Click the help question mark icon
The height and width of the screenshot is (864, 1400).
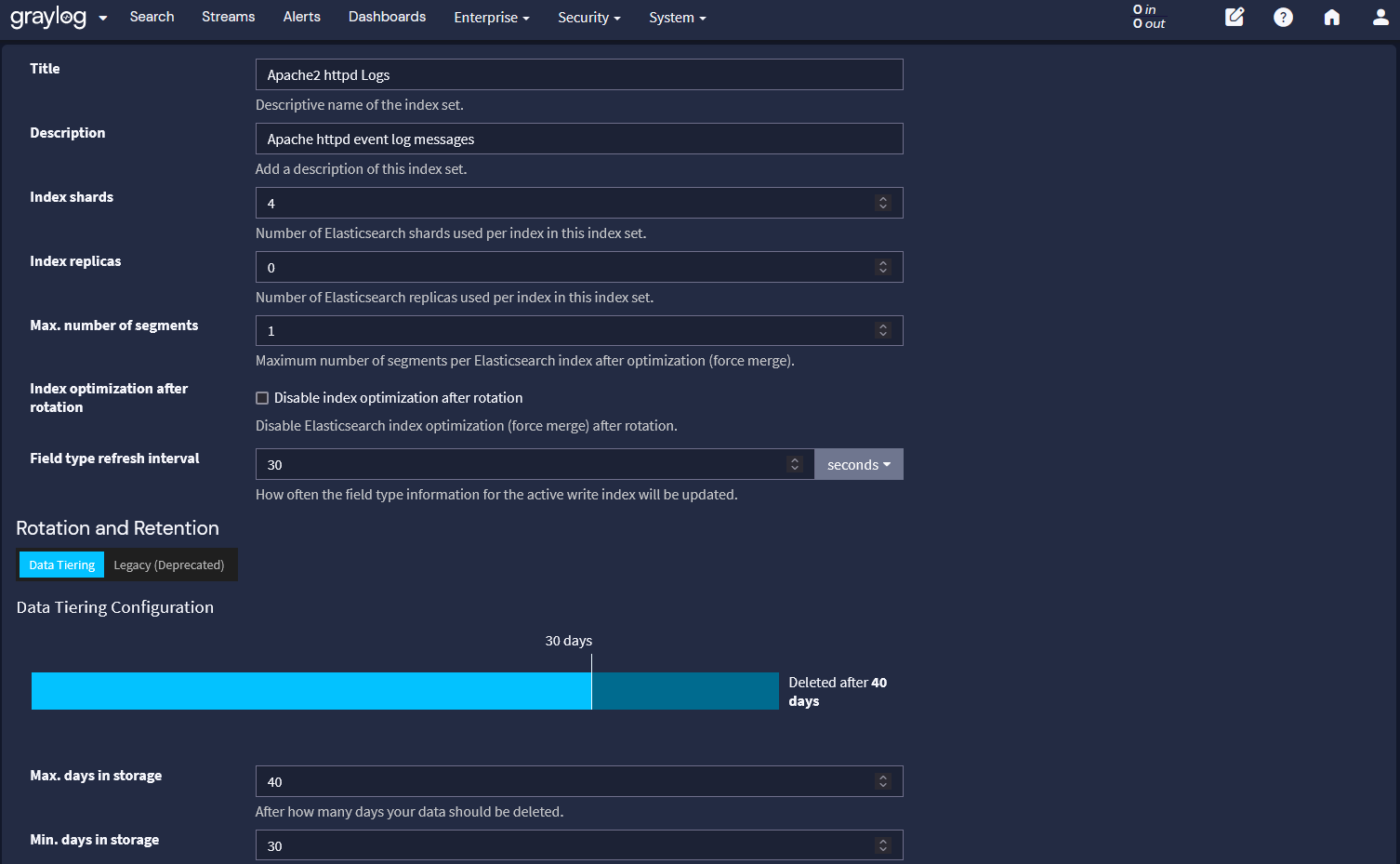coord(1283,17)
